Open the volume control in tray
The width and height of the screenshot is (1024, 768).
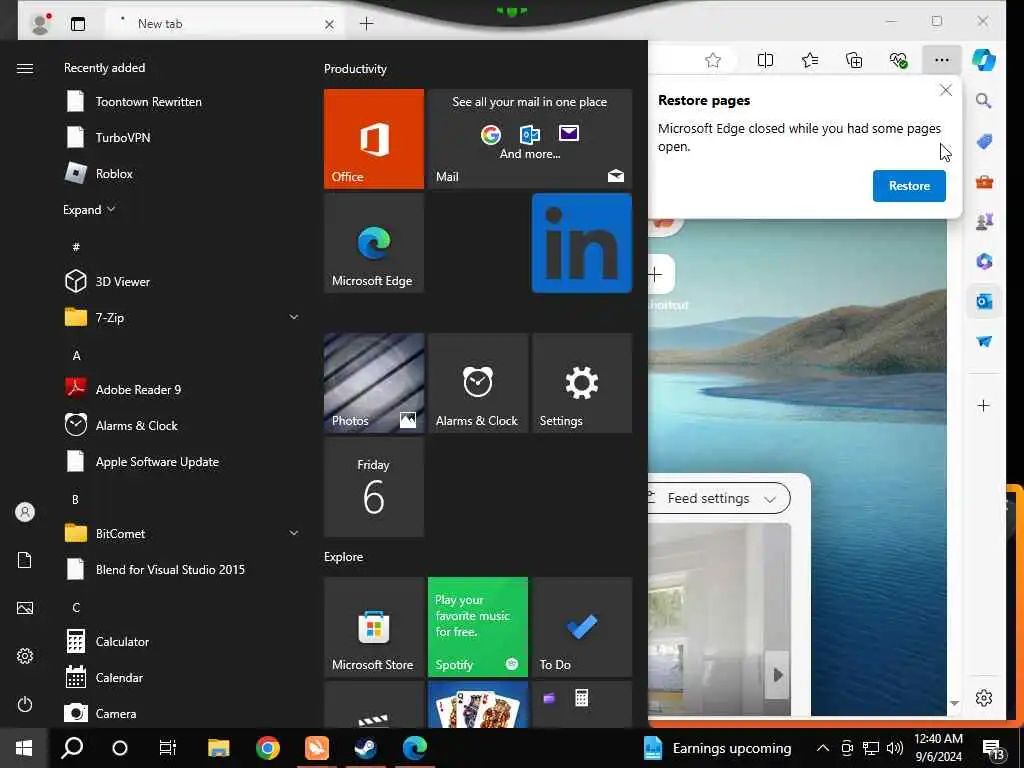coord(895,748)
